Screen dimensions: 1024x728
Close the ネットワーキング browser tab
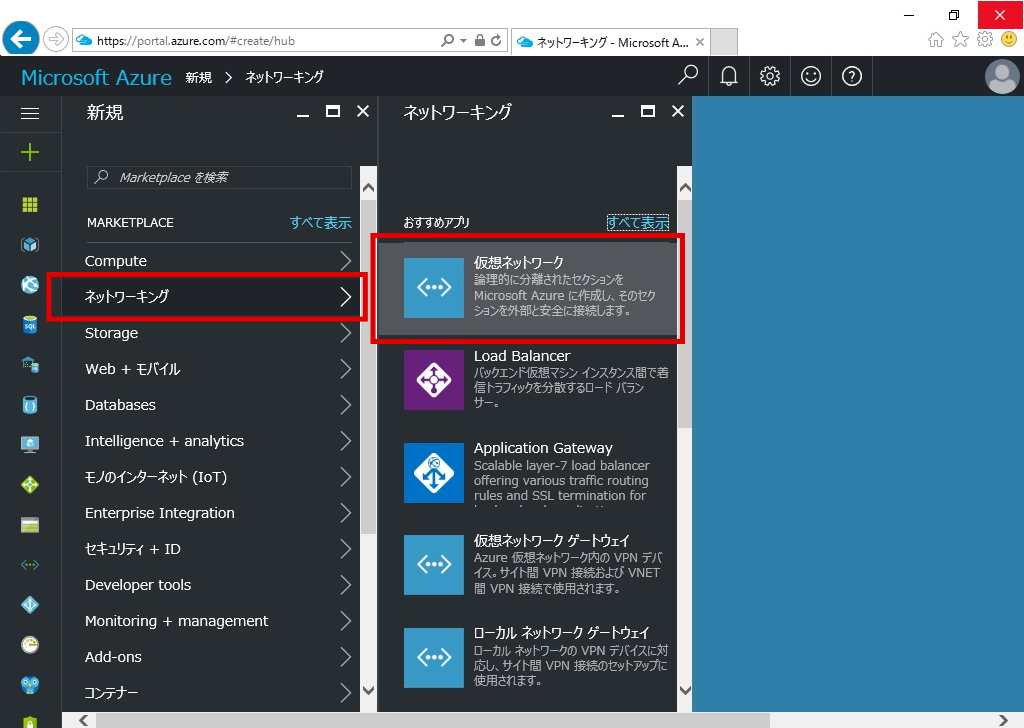coord(699,42)
